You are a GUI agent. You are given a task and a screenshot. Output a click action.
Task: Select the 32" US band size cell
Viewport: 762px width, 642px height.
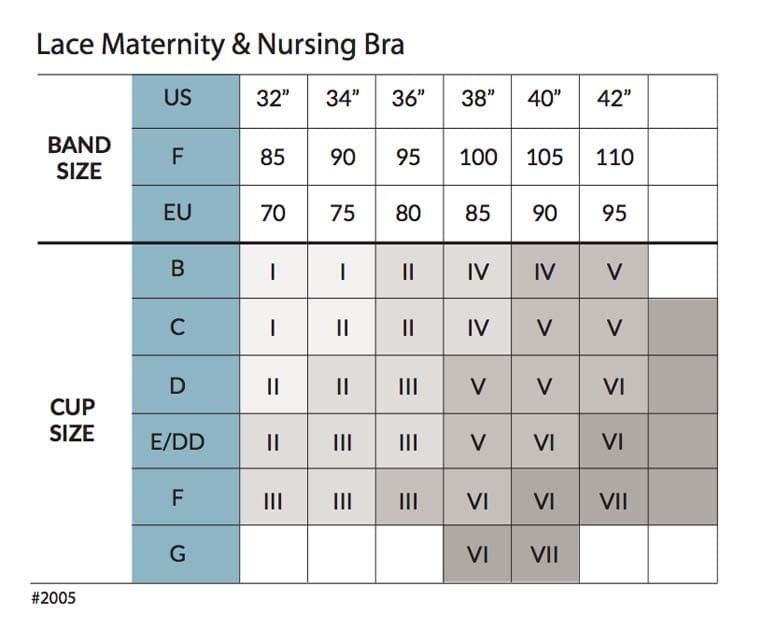tap(273, 101)
